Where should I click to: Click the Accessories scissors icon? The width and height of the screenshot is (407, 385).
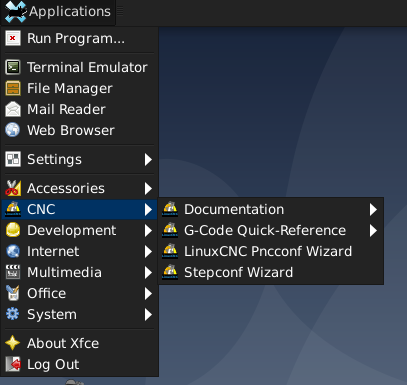tap(13, 188)
